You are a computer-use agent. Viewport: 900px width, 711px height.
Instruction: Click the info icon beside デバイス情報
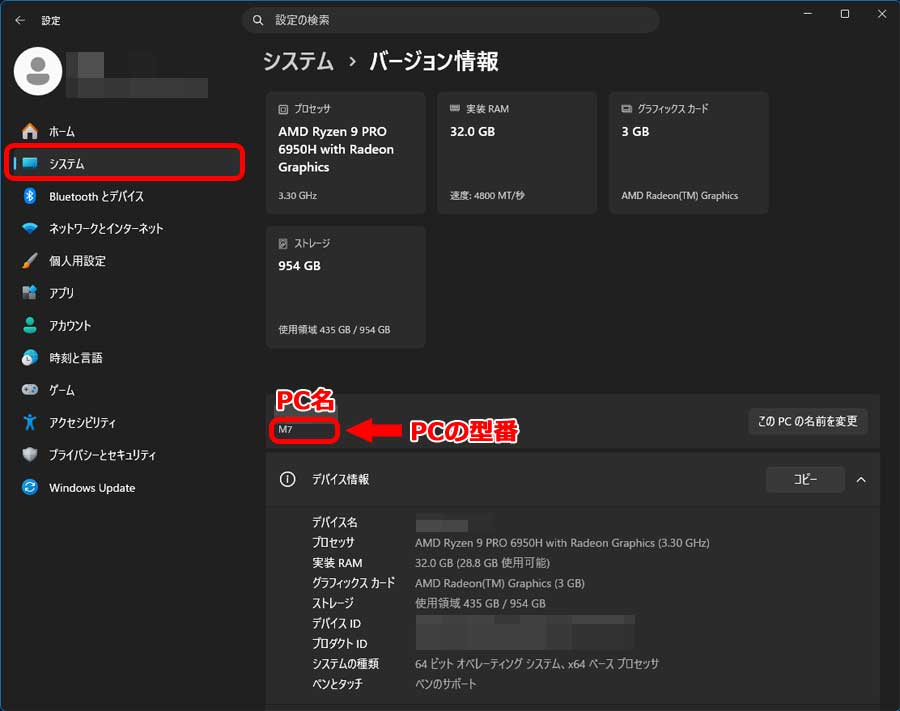pos(288,479)
